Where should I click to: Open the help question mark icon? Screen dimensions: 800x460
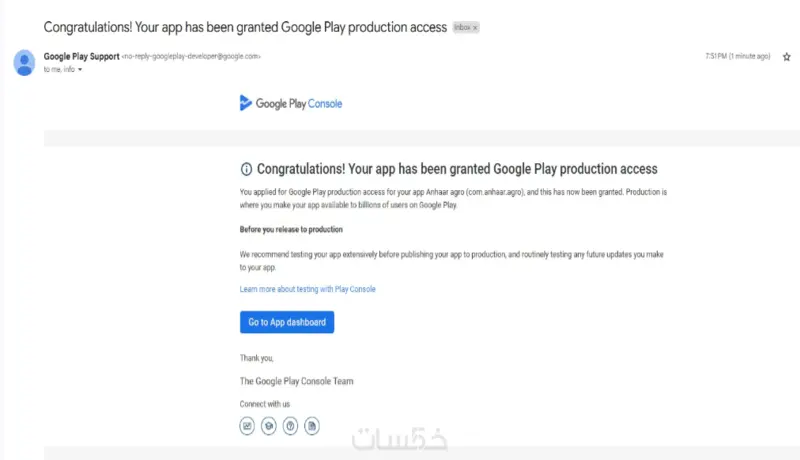[290, 426]
